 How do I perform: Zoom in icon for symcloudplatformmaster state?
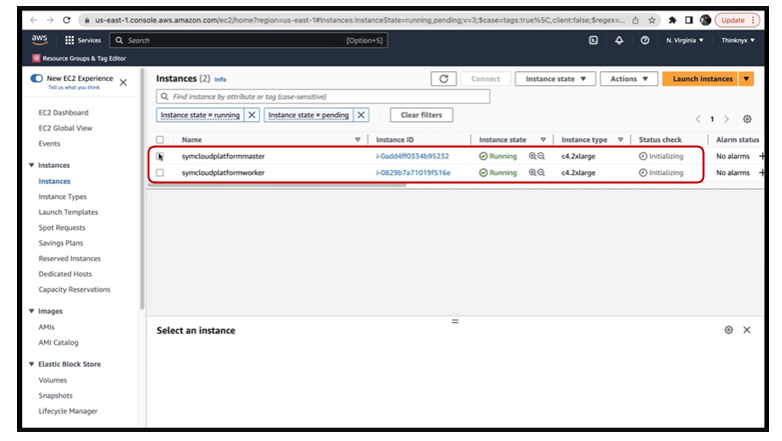533,156
